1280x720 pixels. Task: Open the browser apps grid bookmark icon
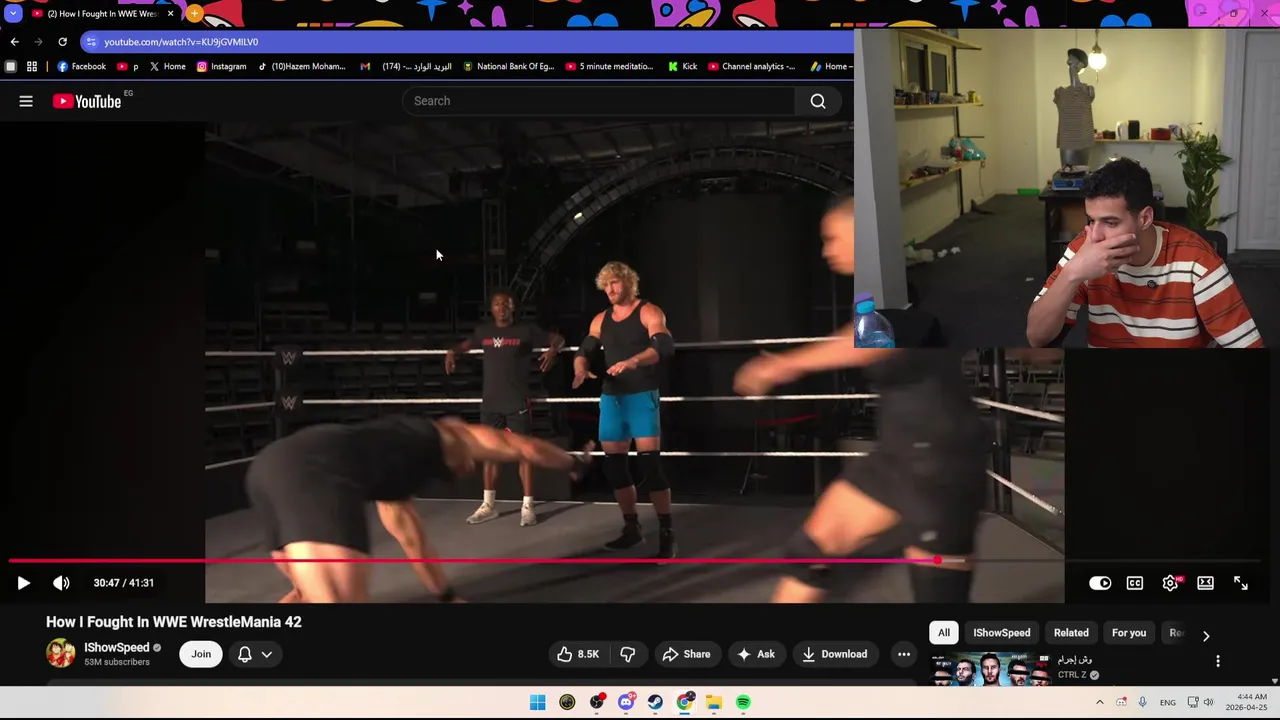click(32, 67)
